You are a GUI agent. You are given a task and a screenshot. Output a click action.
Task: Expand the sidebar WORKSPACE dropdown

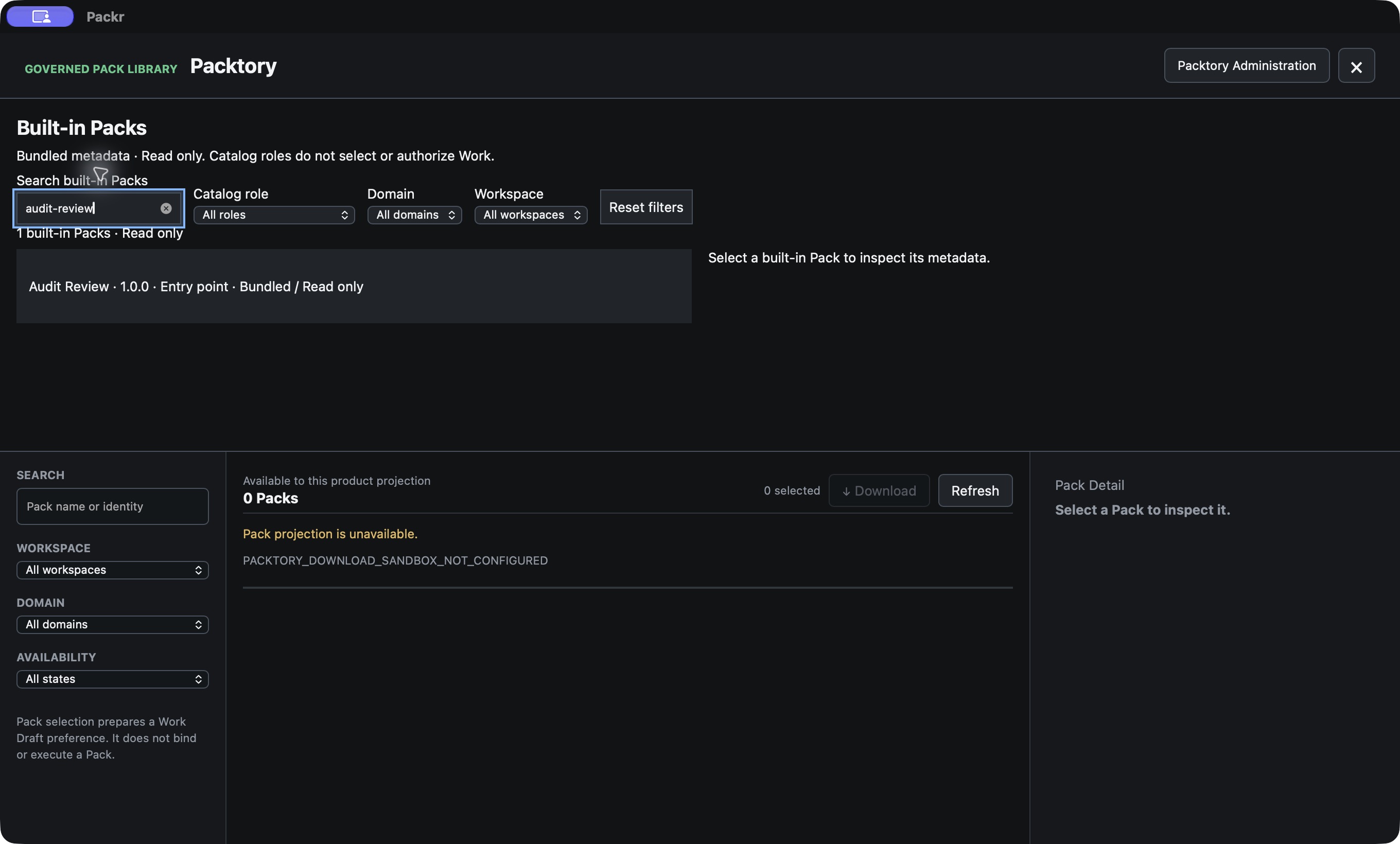pos(113,570)
